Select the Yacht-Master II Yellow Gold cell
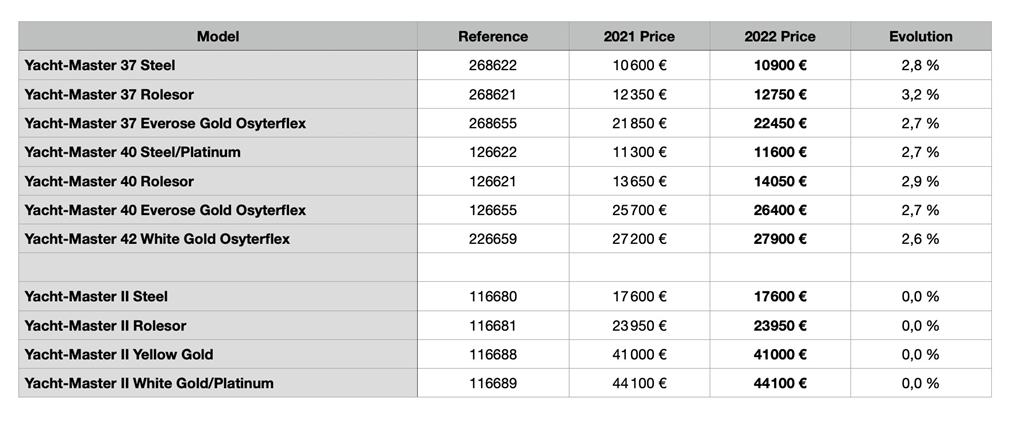 pos(119,354)
